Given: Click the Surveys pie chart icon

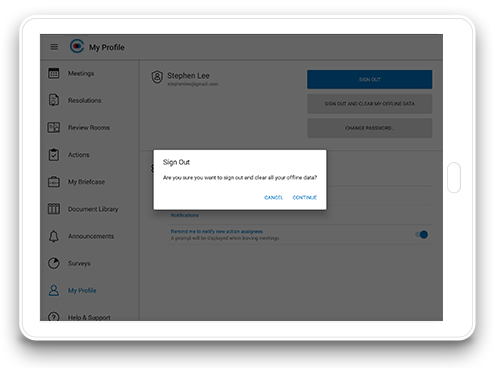Looking at the screenshot, I should pos(54,263).
